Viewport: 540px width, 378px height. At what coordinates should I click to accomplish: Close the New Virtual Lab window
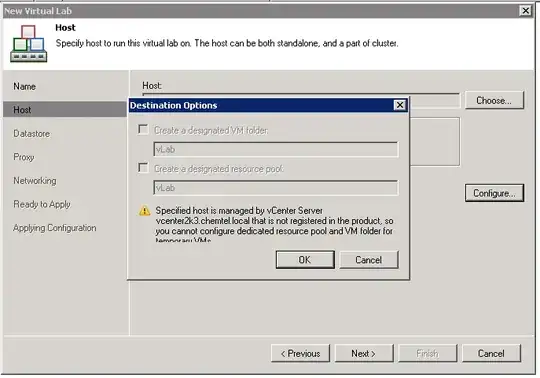pos(526,11)
